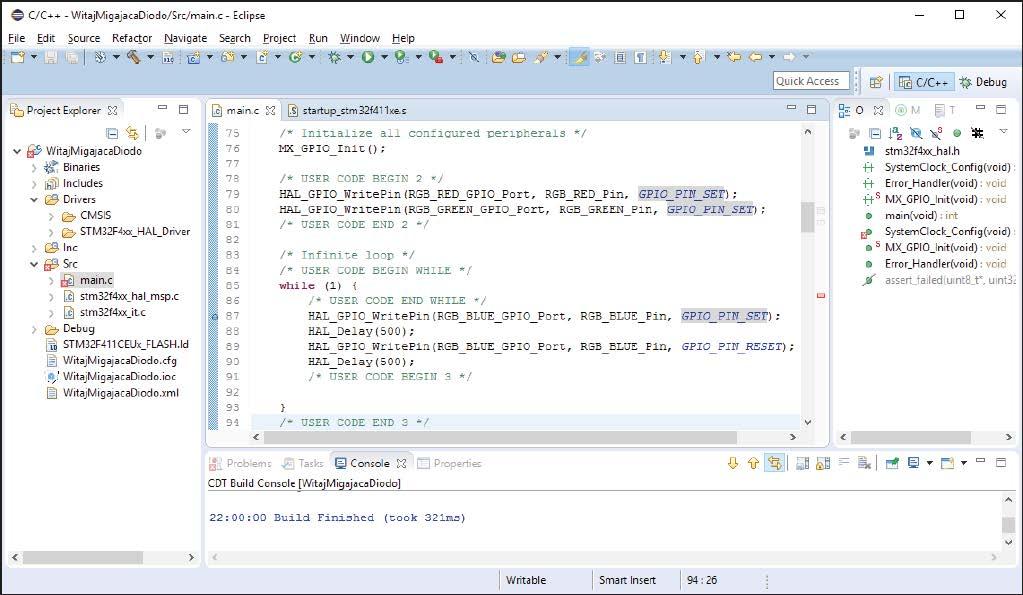The width and height of the screenshot is (1023, 595).
Task: Click Collapse All in Project Explorer
Action: click(112, 133)
